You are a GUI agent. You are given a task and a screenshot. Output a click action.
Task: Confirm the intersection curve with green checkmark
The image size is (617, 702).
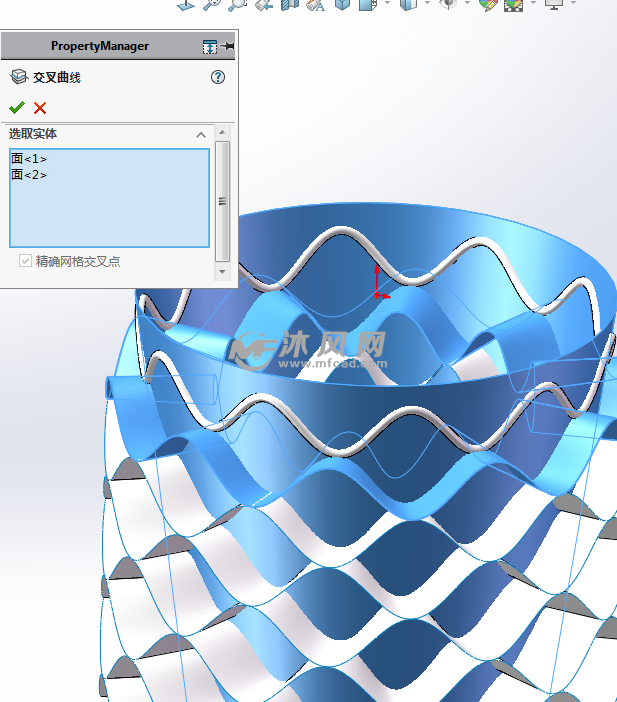point(17,107)
